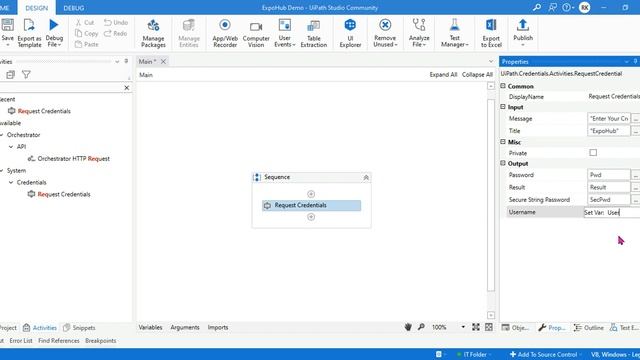640x360 pixels.
Task: Click Export to Excel
Action: pyautogui.click(x=491, y=33)
